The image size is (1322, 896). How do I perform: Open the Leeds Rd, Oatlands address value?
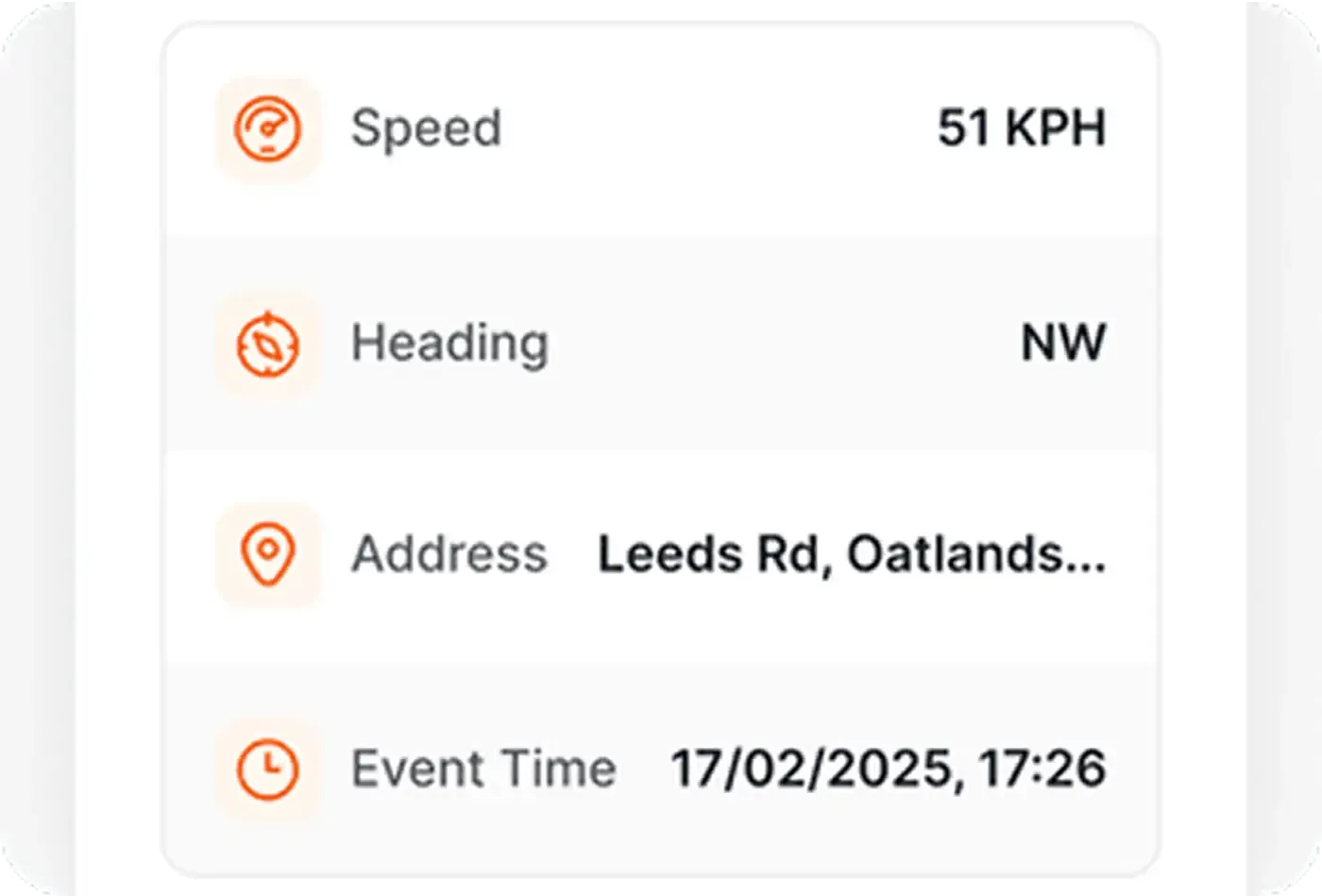852,554
